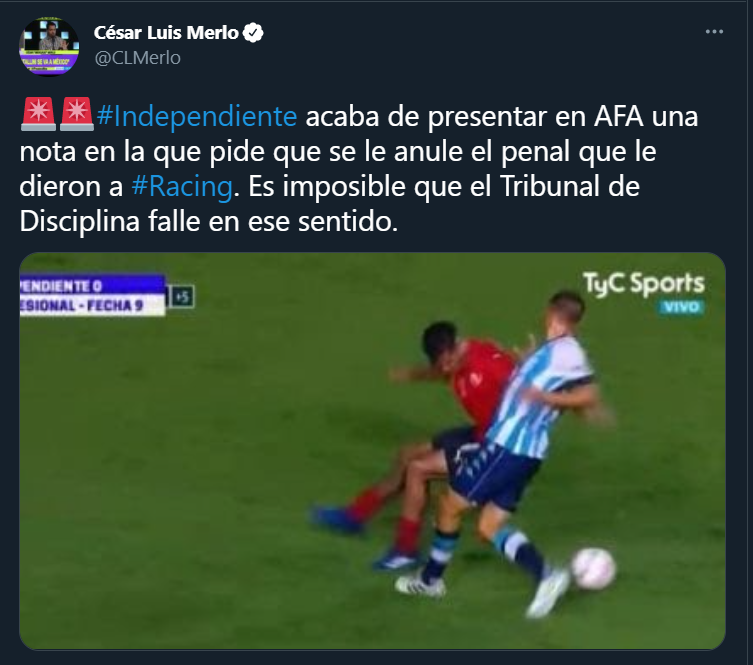Click the TyC Sports logo in image

pos(644,283)
